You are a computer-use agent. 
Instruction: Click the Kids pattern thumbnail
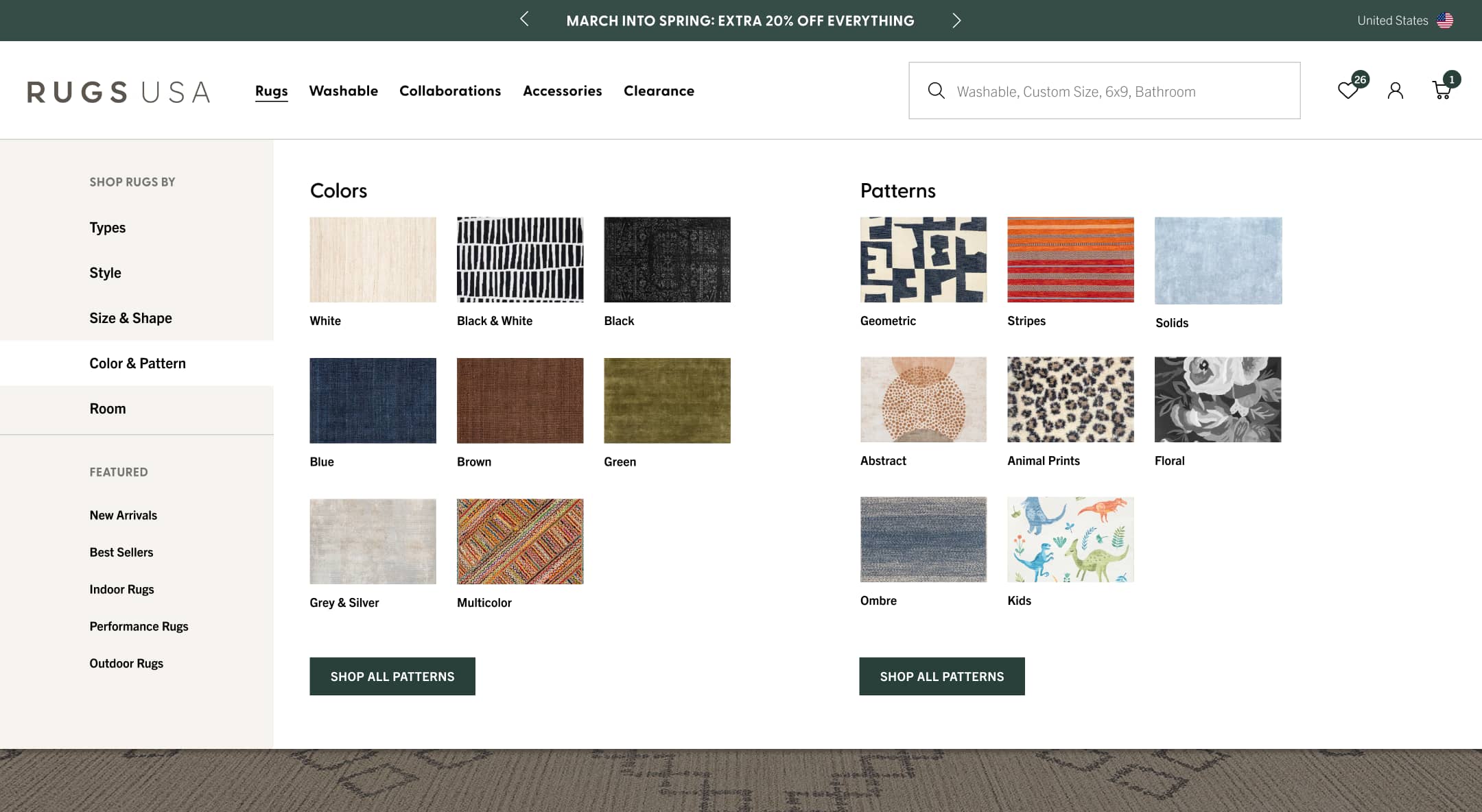(x=1070, y=539)
